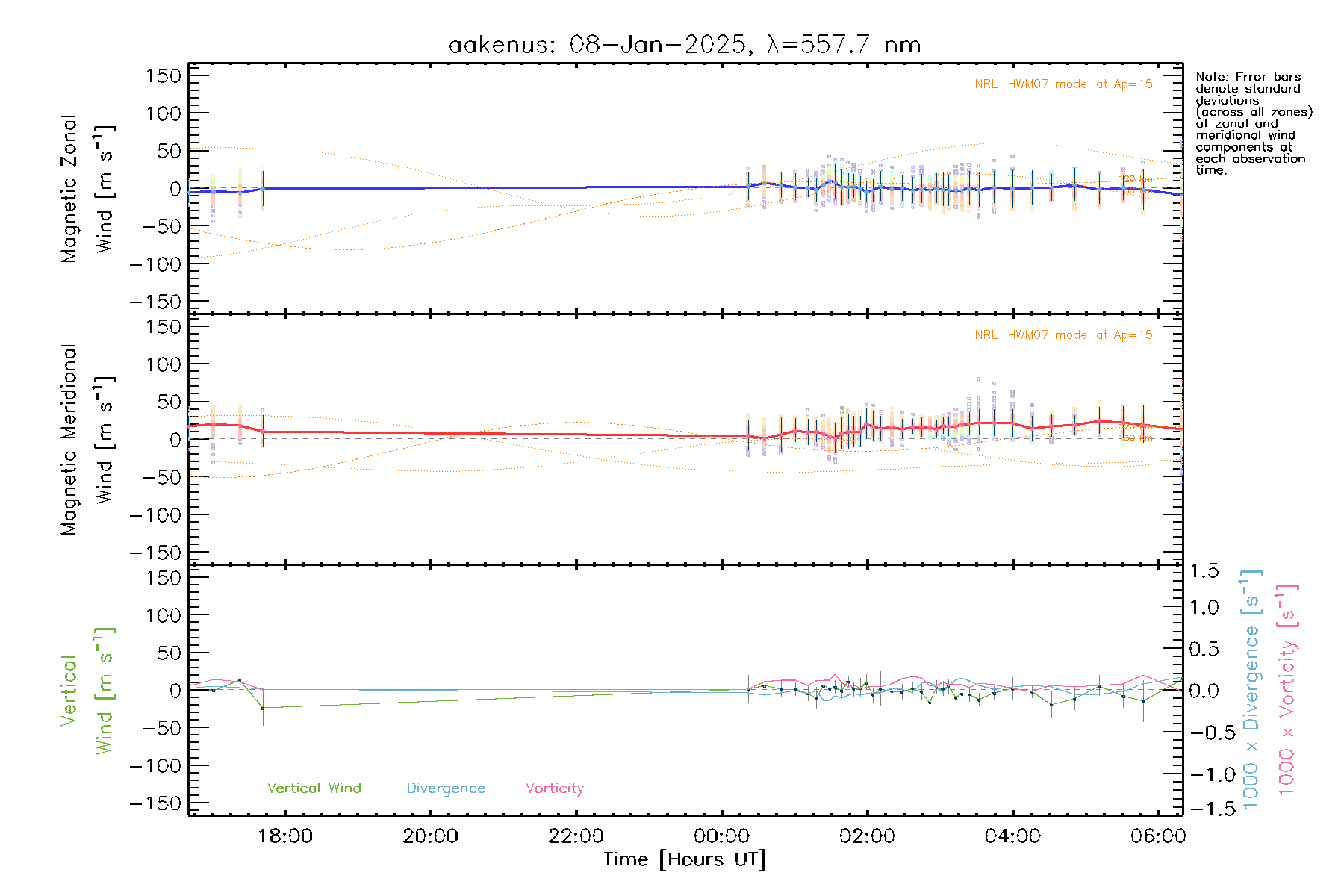Screen dimensions: 1344x896
Task: Click the 04:00 time axis label
Action: click(x=1012, y=836)
